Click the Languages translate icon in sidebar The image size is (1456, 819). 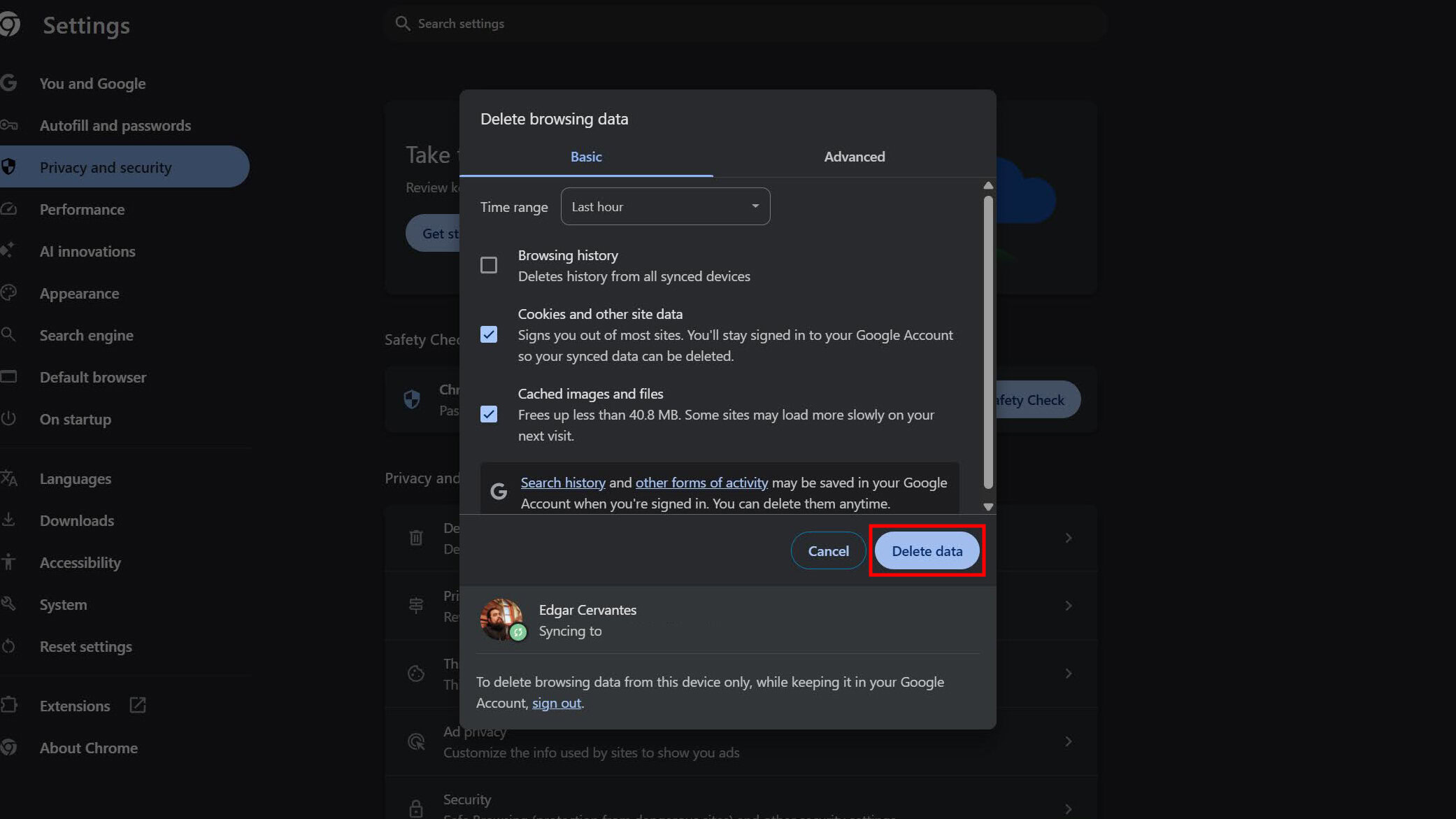[x=9, y=478]
